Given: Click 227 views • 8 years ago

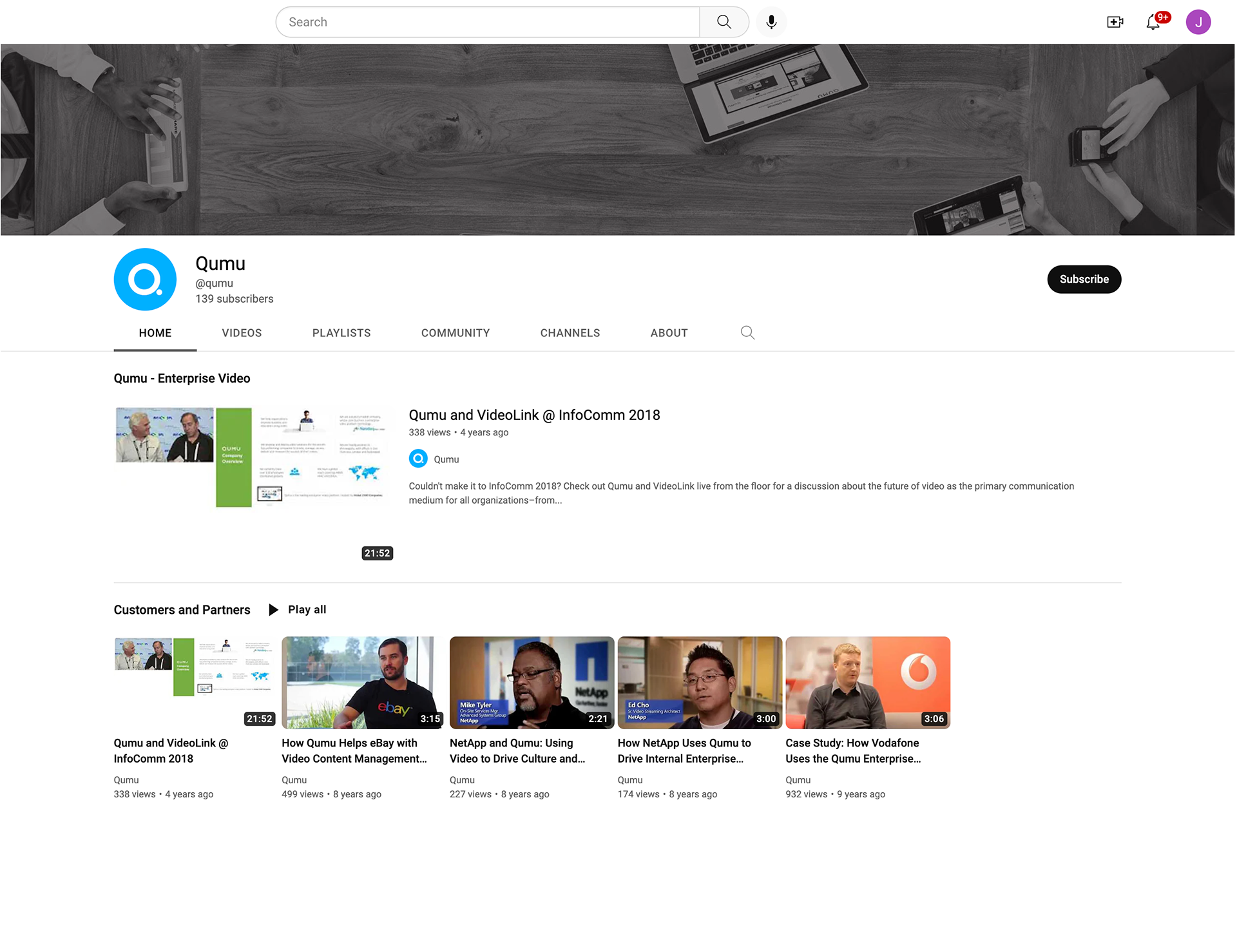Looking at the screenshot, I should tap(499, 794).
